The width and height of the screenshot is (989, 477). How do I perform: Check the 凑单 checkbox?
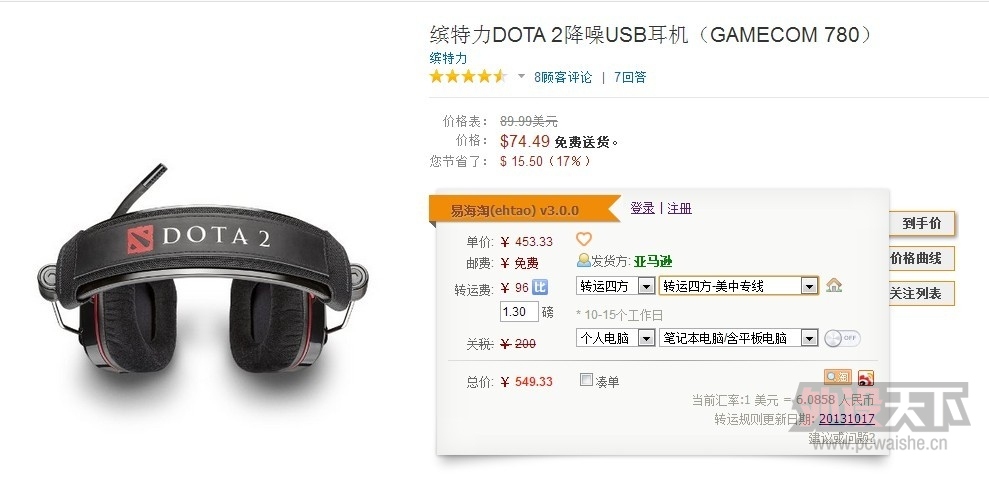[x=586, y=380]
